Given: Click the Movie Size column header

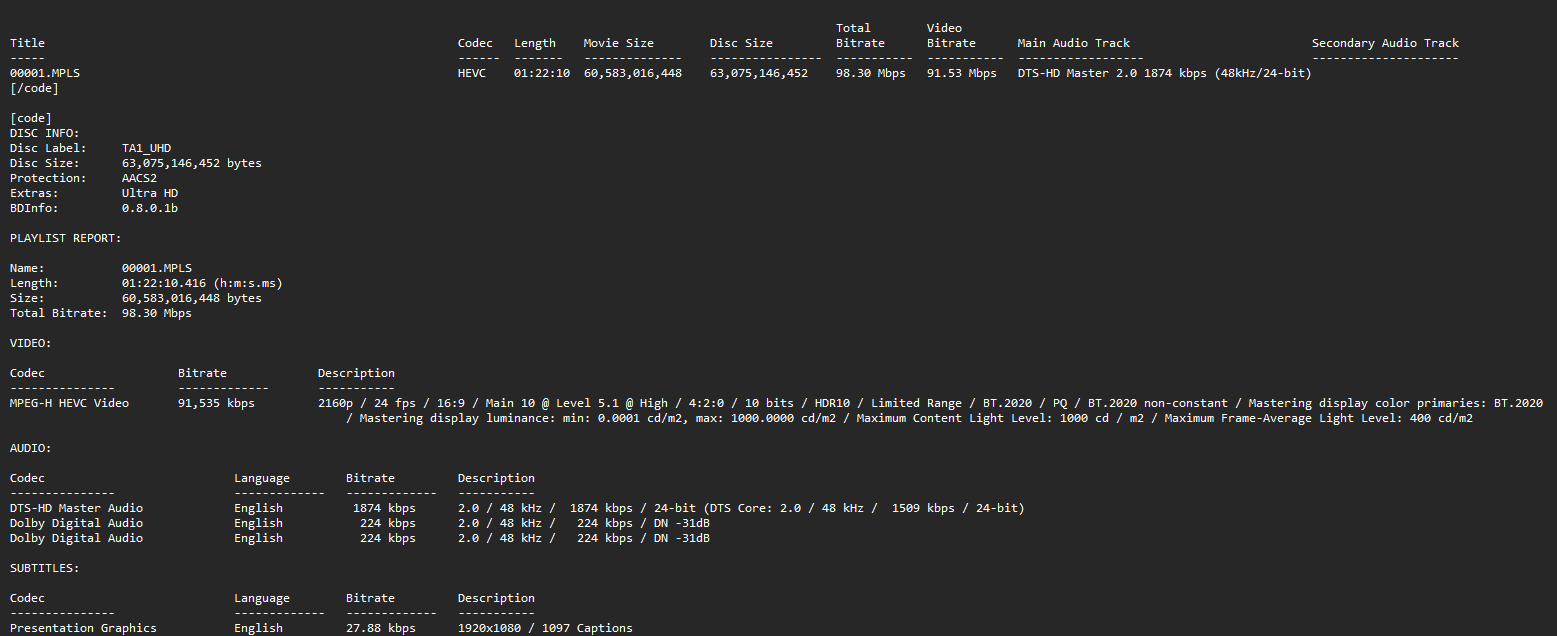Looking at the screenshot, I should click(618, 43).
